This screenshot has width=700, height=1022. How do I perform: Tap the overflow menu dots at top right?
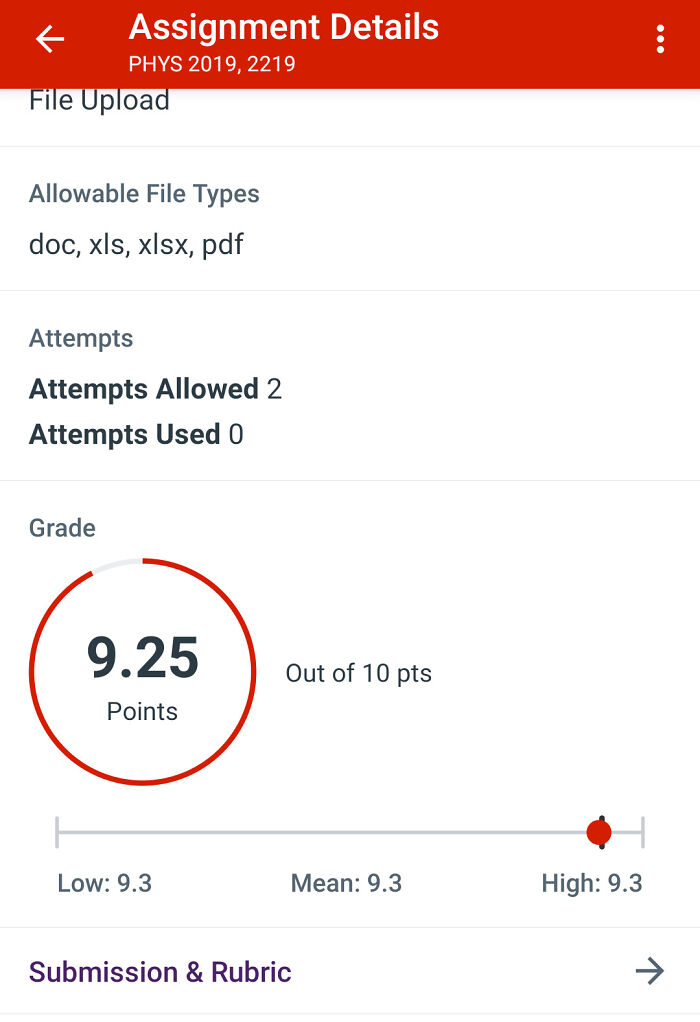pyautogui.click(x=660, y=40)
